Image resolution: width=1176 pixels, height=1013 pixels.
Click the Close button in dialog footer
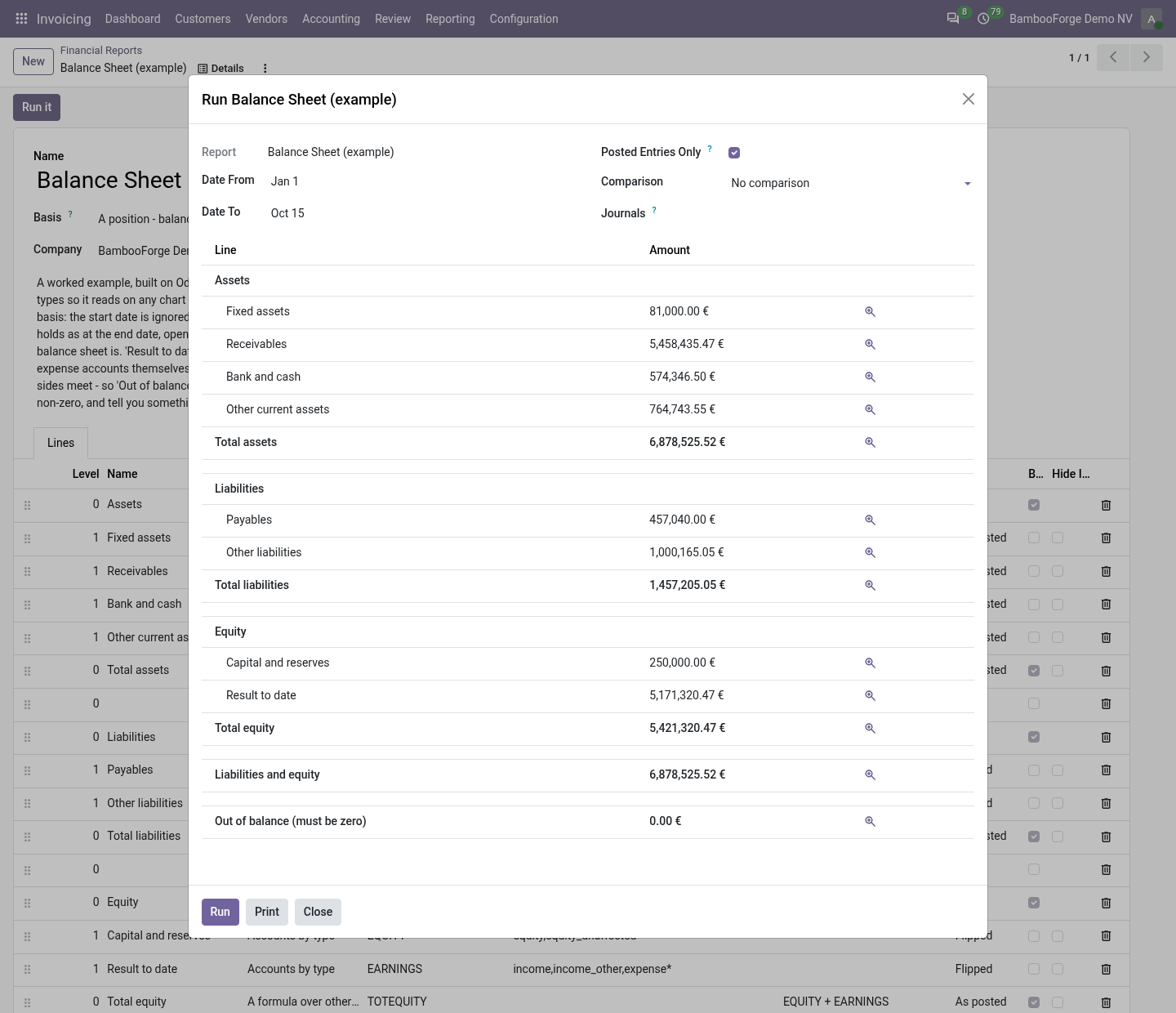pyautogui.click(x=318, y=912)
